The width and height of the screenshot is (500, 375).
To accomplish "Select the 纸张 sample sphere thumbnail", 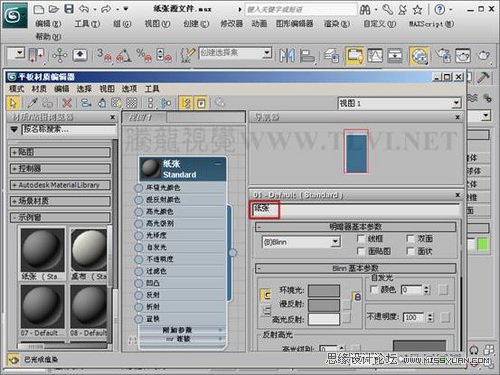I will 42,250.
